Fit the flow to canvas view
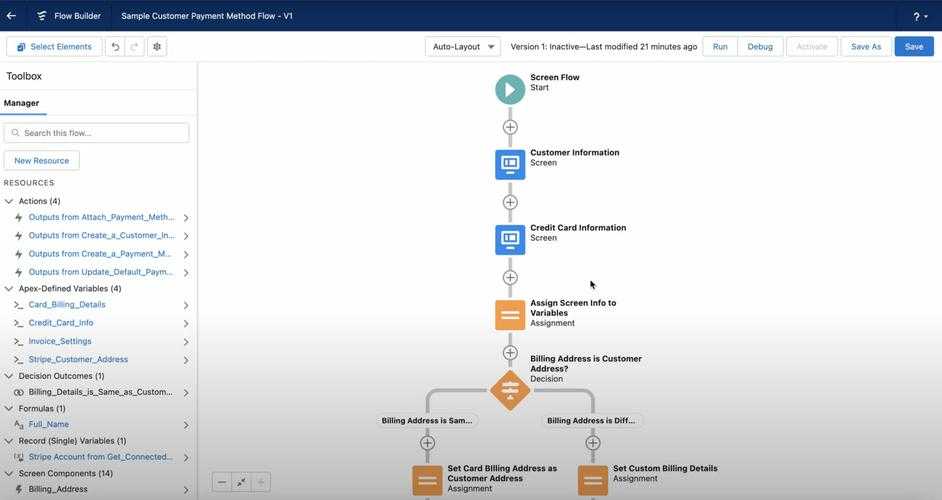This screenshot has height=500, width=942. (241, 482)
